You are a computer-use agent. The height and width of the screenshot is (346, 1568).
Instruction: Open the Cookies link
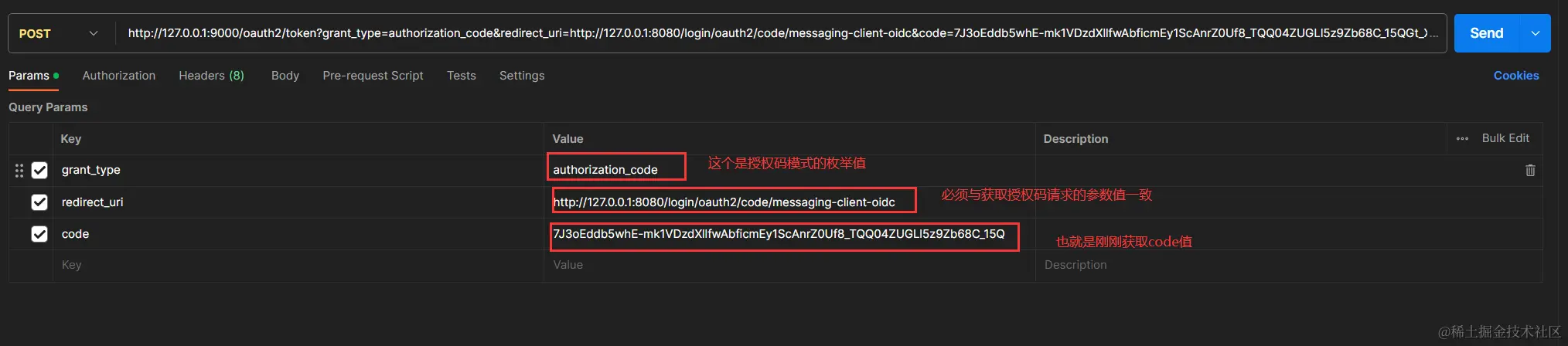point(1515,76)
